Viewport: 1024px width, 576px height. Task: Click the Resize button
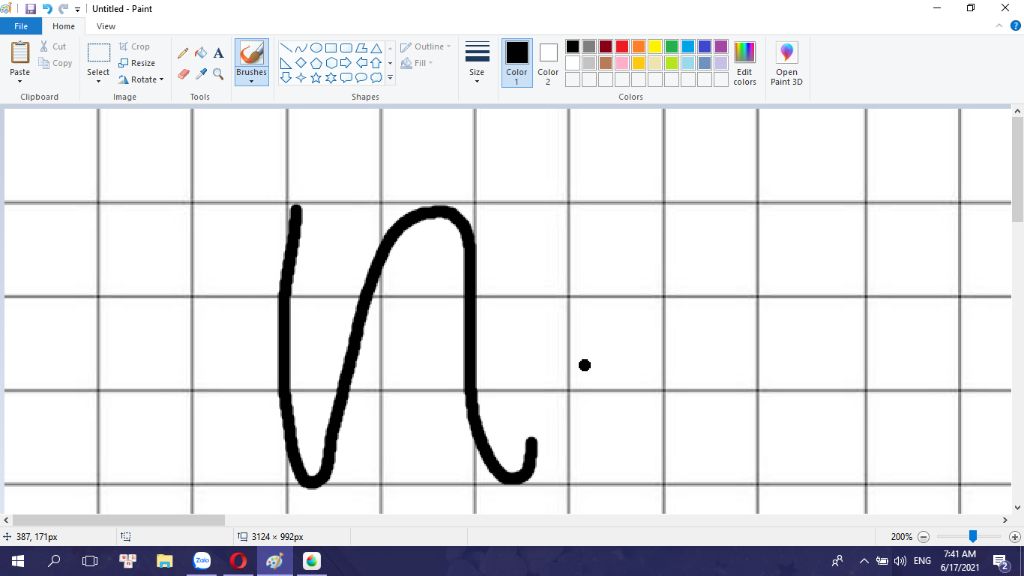point(137,63)
